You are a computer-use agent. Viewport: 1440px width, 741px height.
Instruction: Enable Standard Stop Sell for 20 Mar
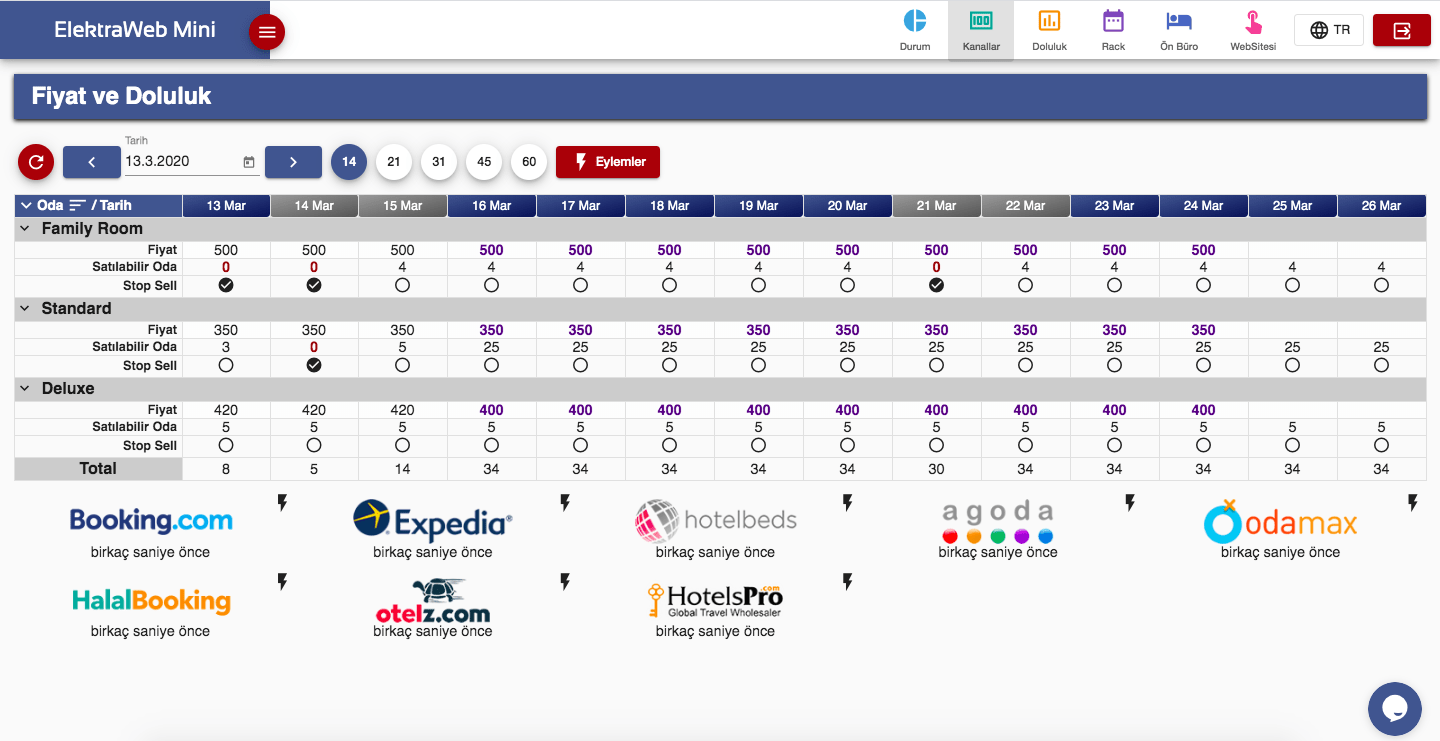847,365
